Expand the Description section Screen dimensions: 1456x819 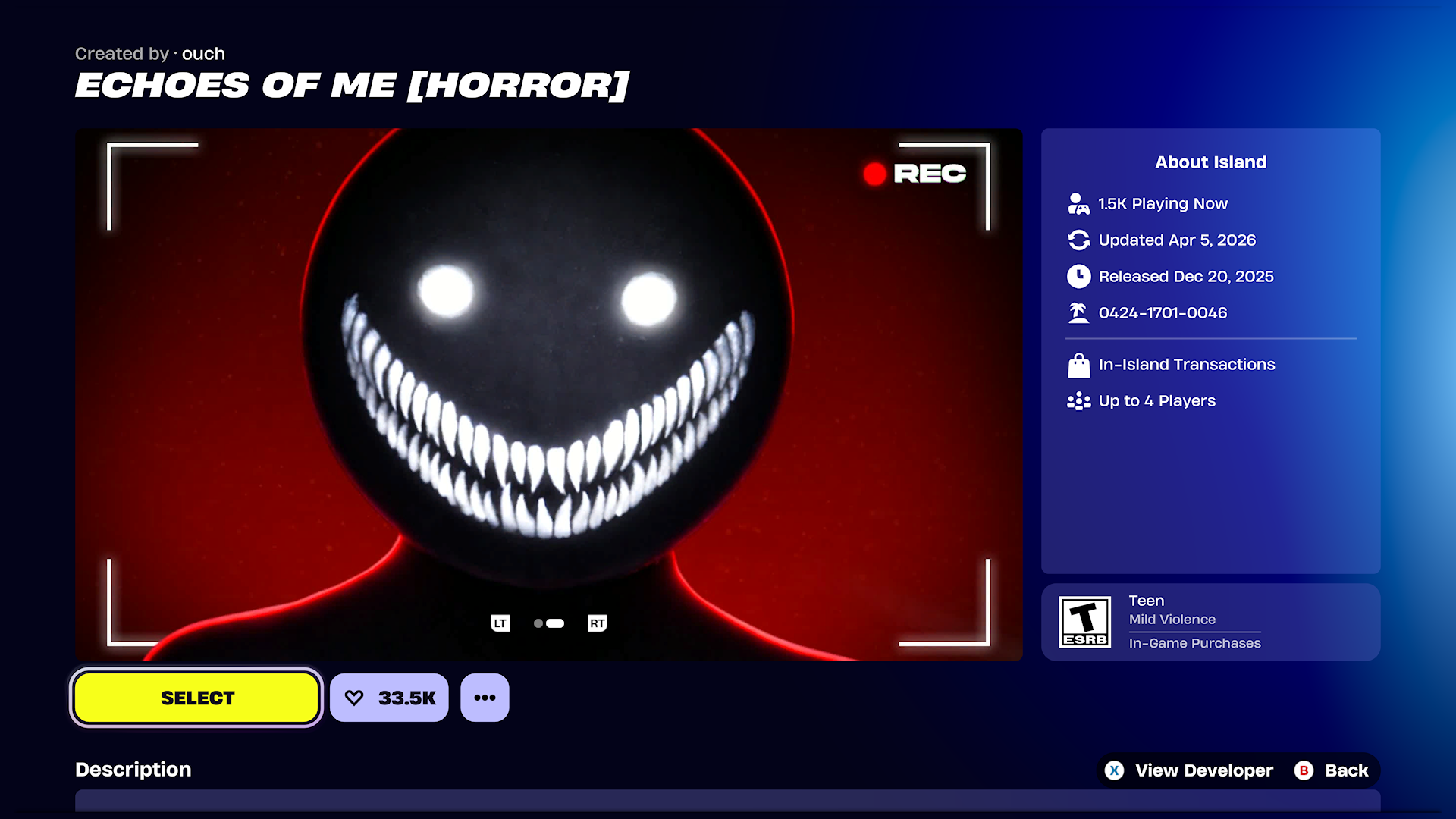(133, 769)
